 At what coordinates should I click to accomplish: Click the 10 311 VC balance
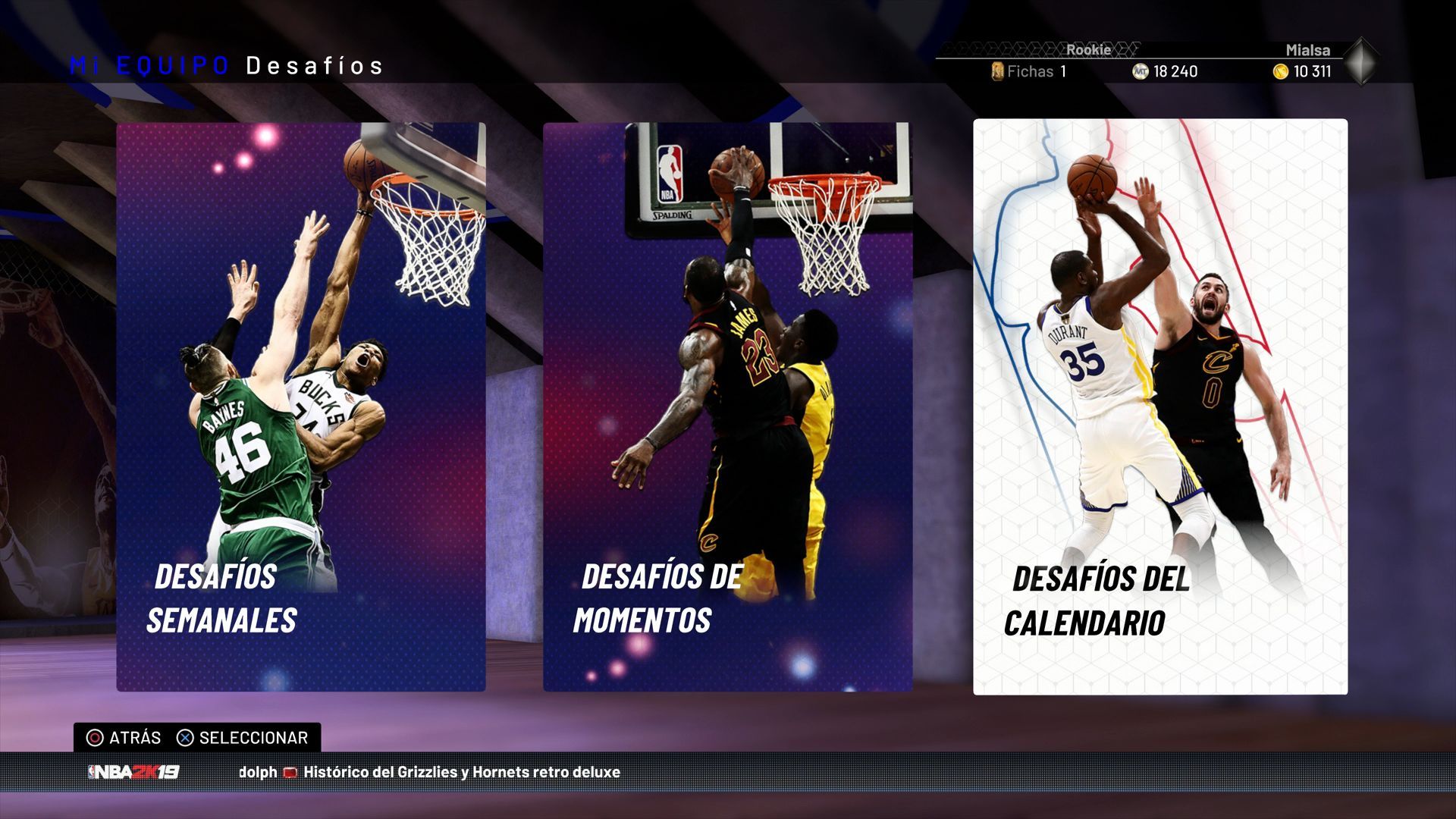(x=1312, y=71)
